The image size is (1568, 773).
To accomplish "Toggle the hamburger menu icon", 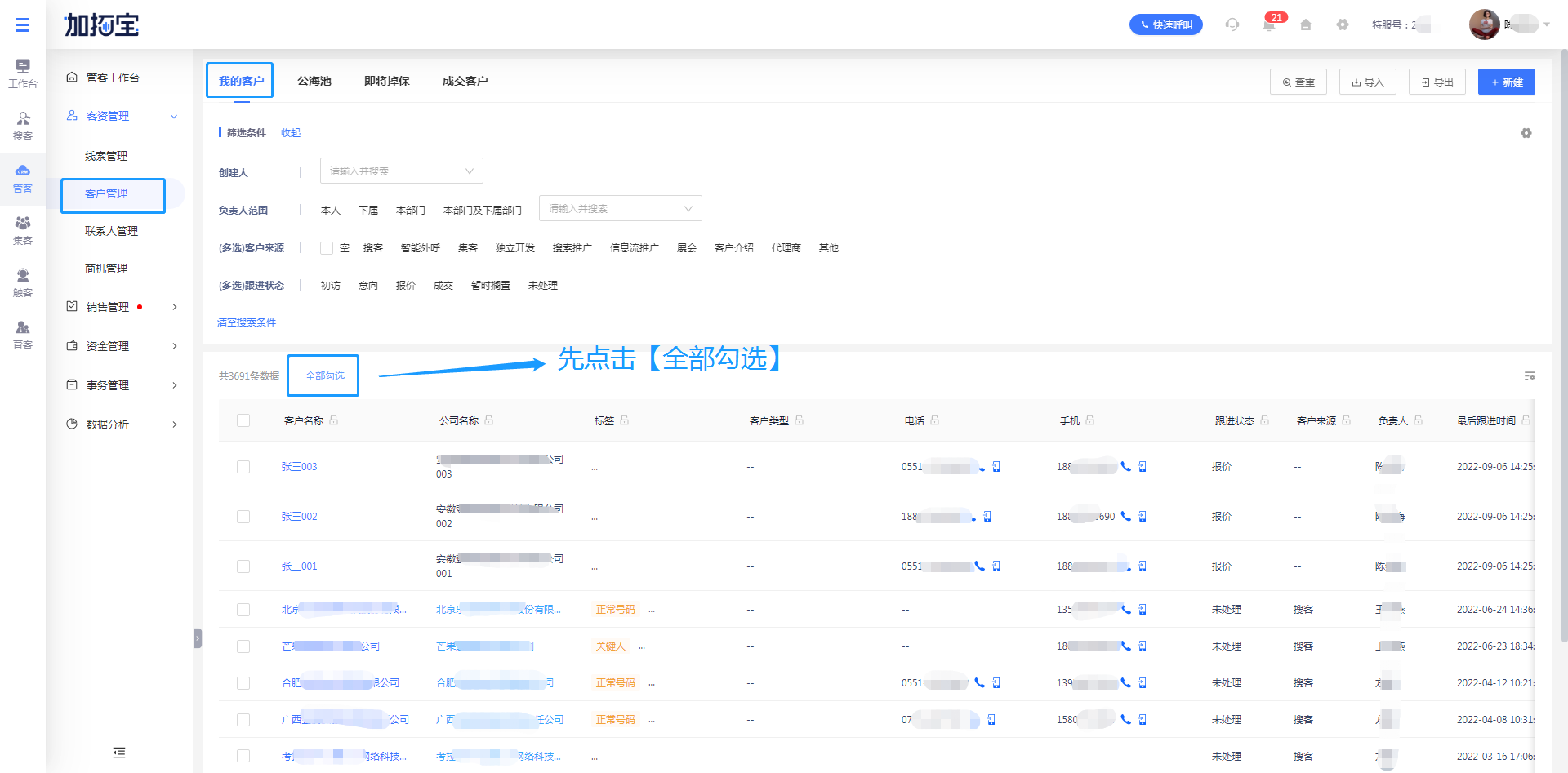I will click(x=23, y=25).
